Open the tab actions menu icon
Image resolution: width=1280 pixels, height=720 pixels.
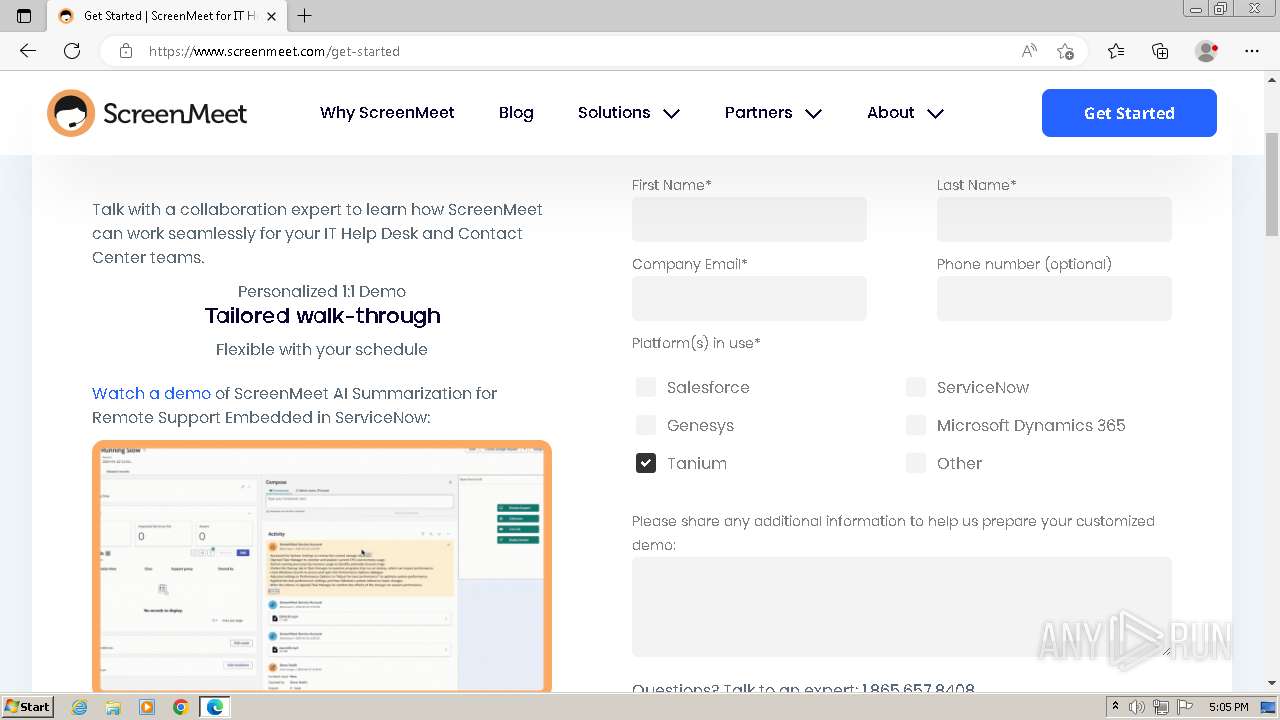(x=24, y=15)
